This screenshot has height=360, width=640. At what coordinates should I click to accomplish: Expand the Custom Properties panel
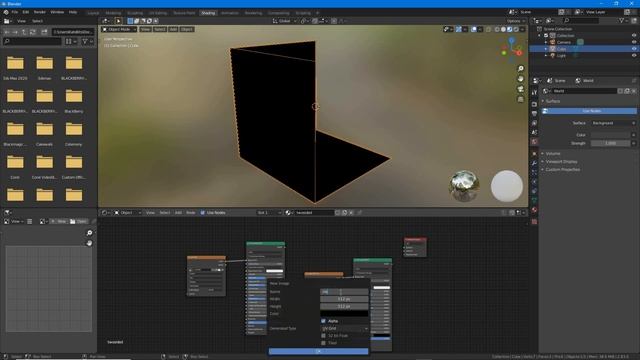coord(562,169)
